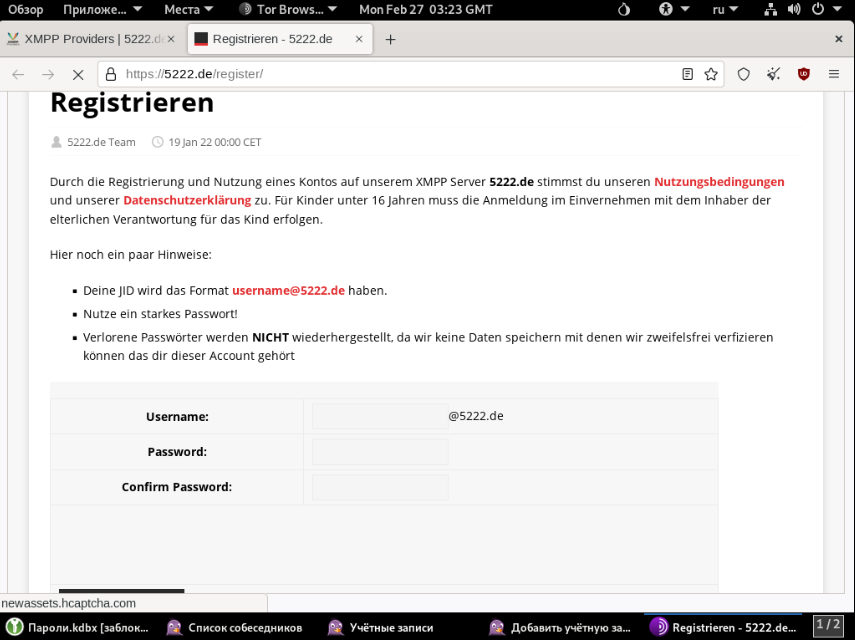Click the stop loading button
This screenshot has height=640, width=855.
coord(77,74)
